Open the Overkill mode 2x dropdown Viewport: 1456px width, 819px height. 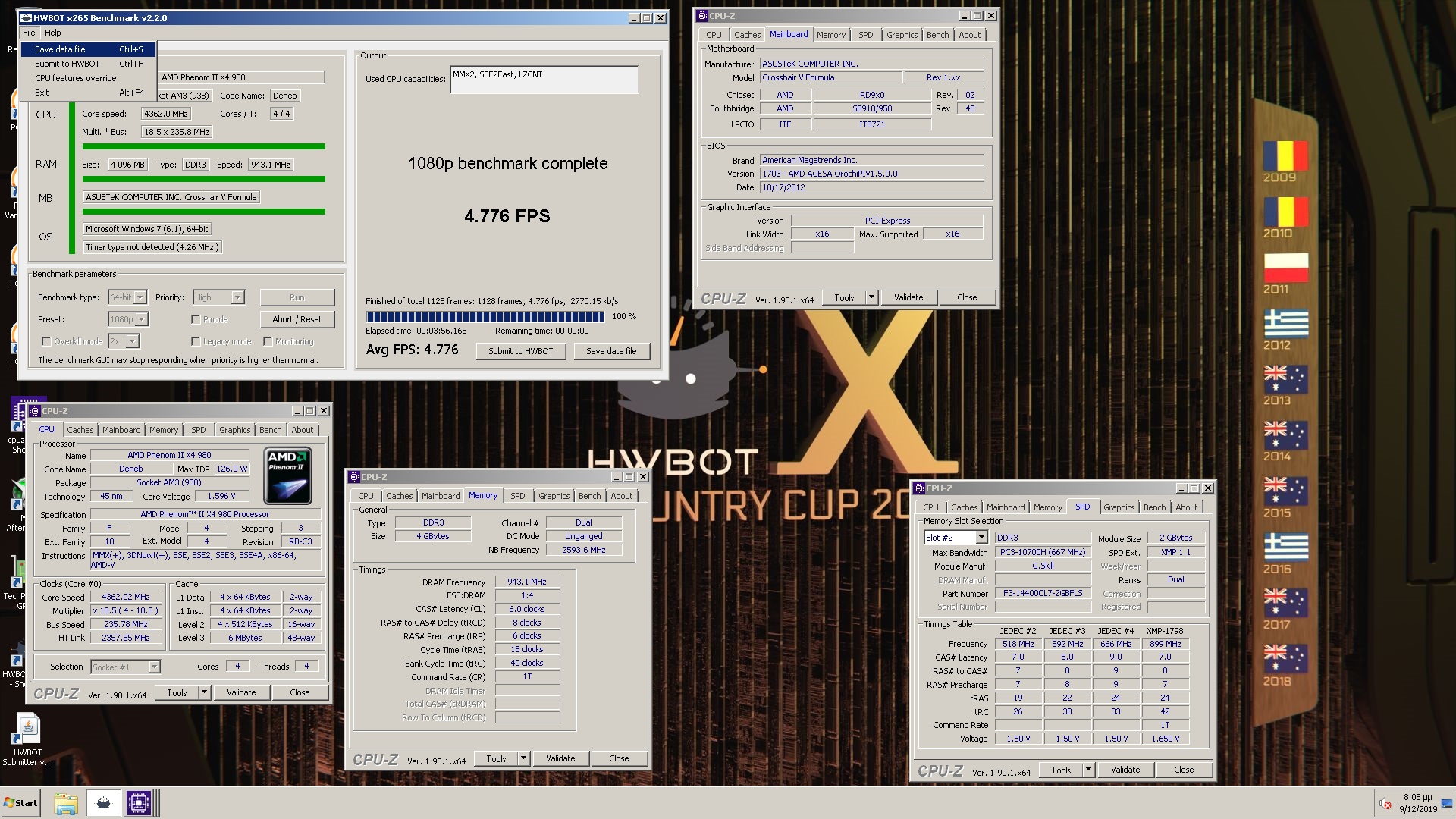[124, 341]
